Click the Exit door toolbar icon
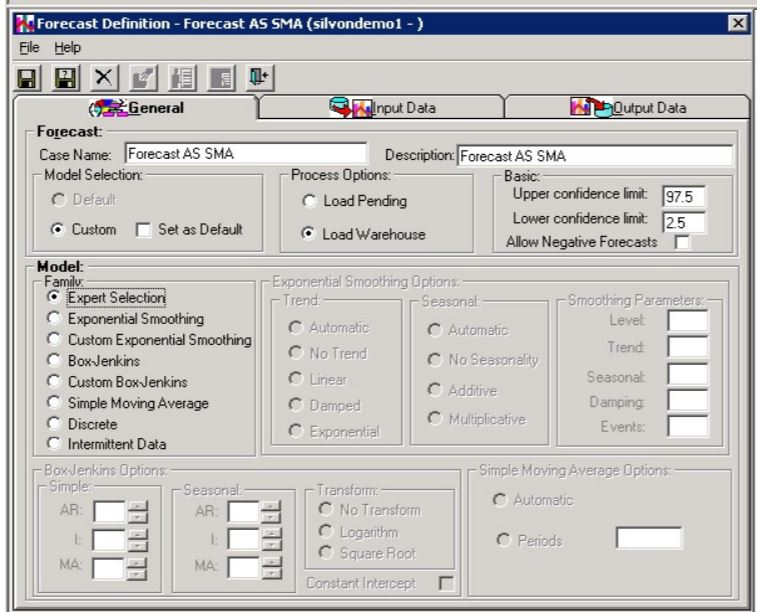The width and height of the screenshot is (757, 612). click(x=260, y=78)
